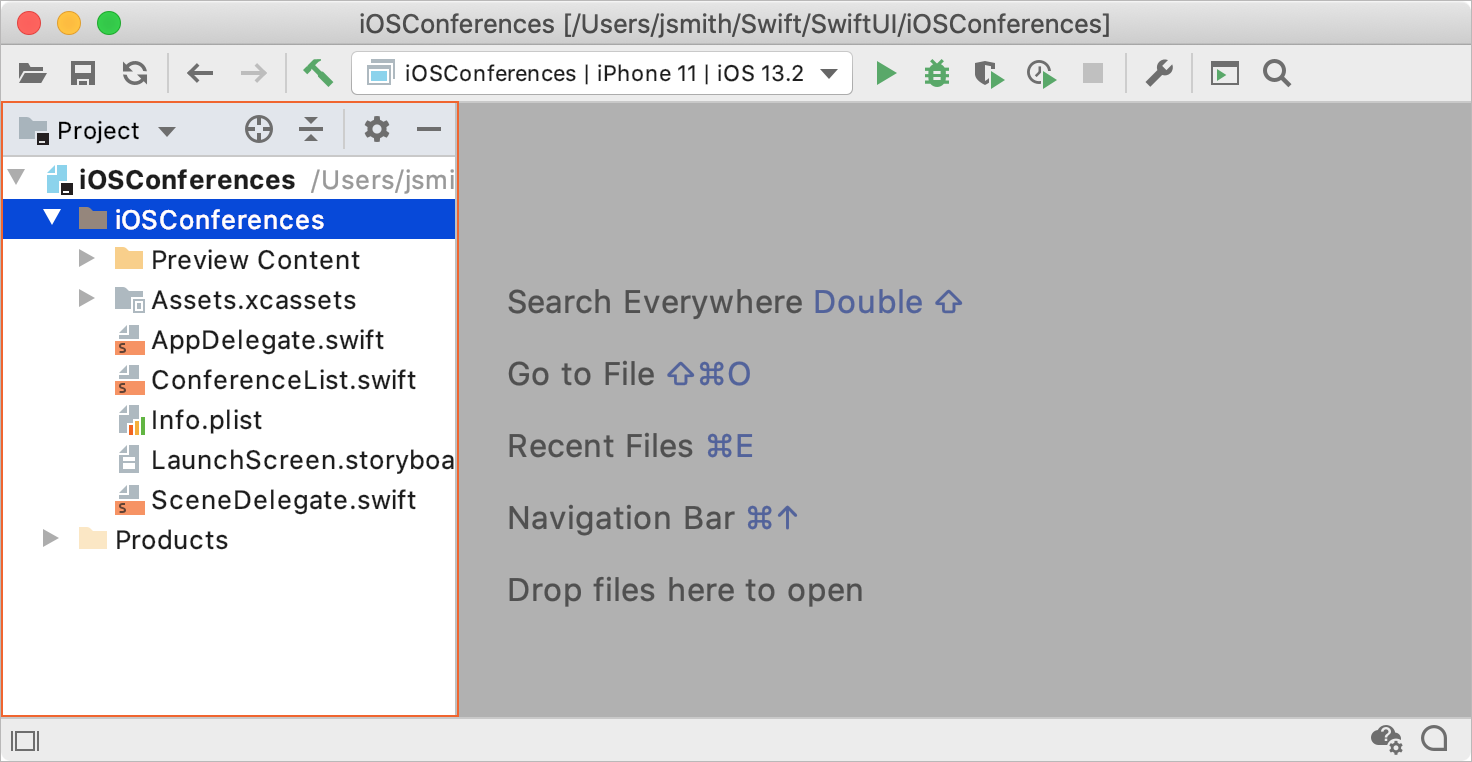Click the Search magnifier icon in the toolbar
This screenshot has height=762, width=1472.
[1277, 74]
